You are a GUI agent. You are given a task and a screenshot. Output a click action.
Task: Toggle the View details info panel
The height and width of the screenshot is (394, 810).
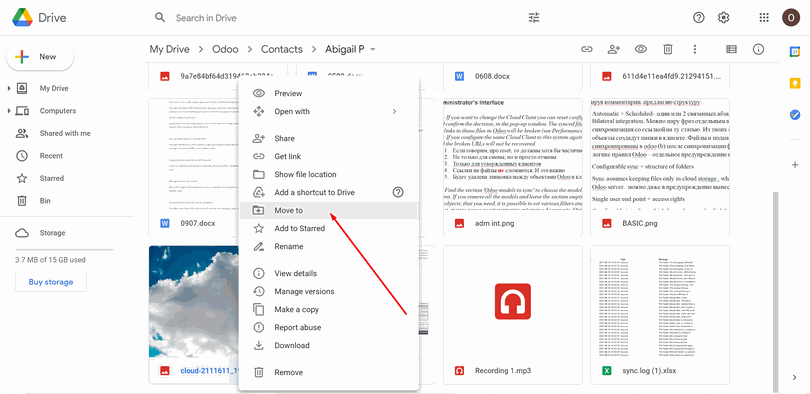758,49
